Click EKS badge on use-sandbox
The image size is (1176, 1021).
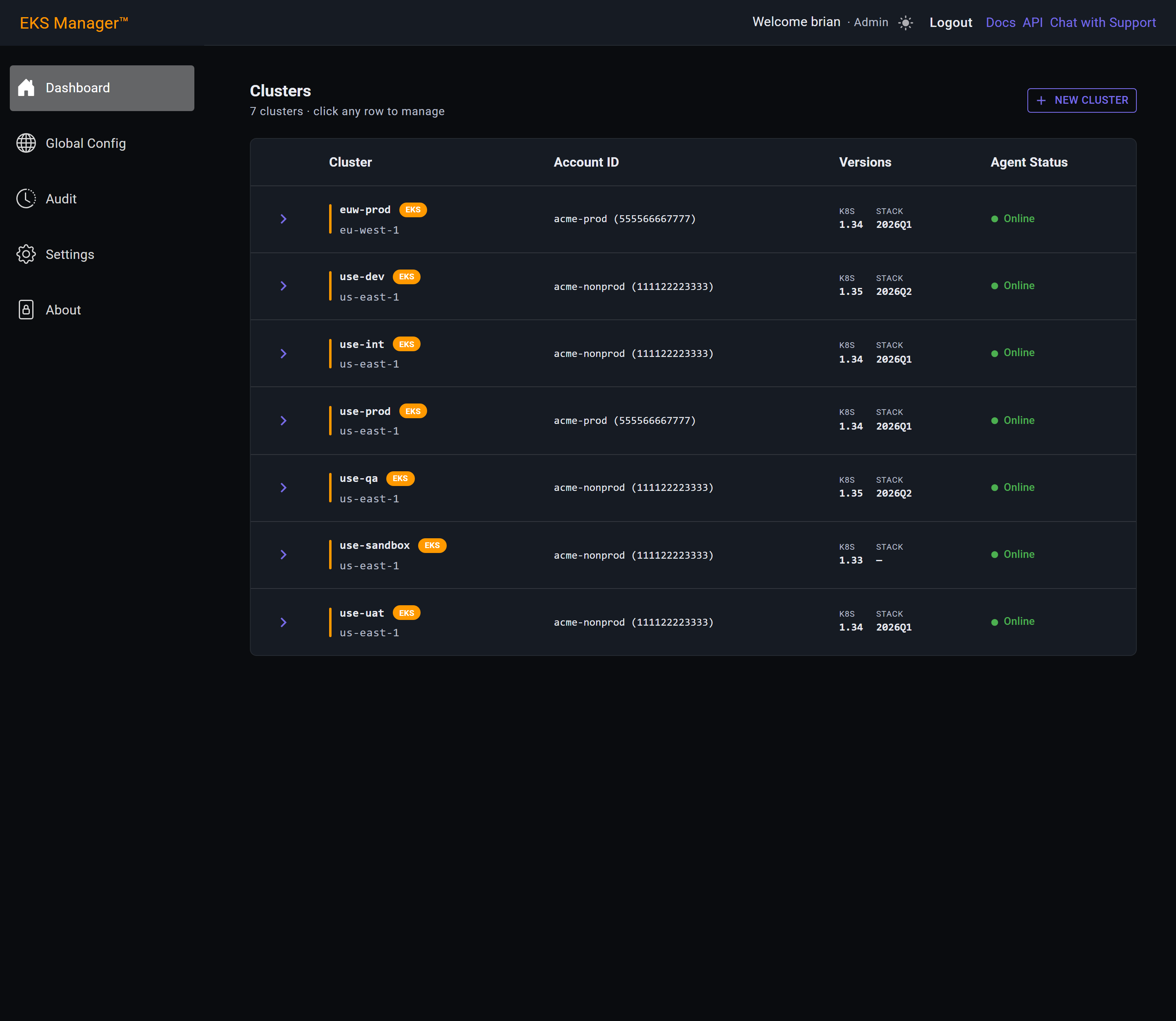(432, 545)
